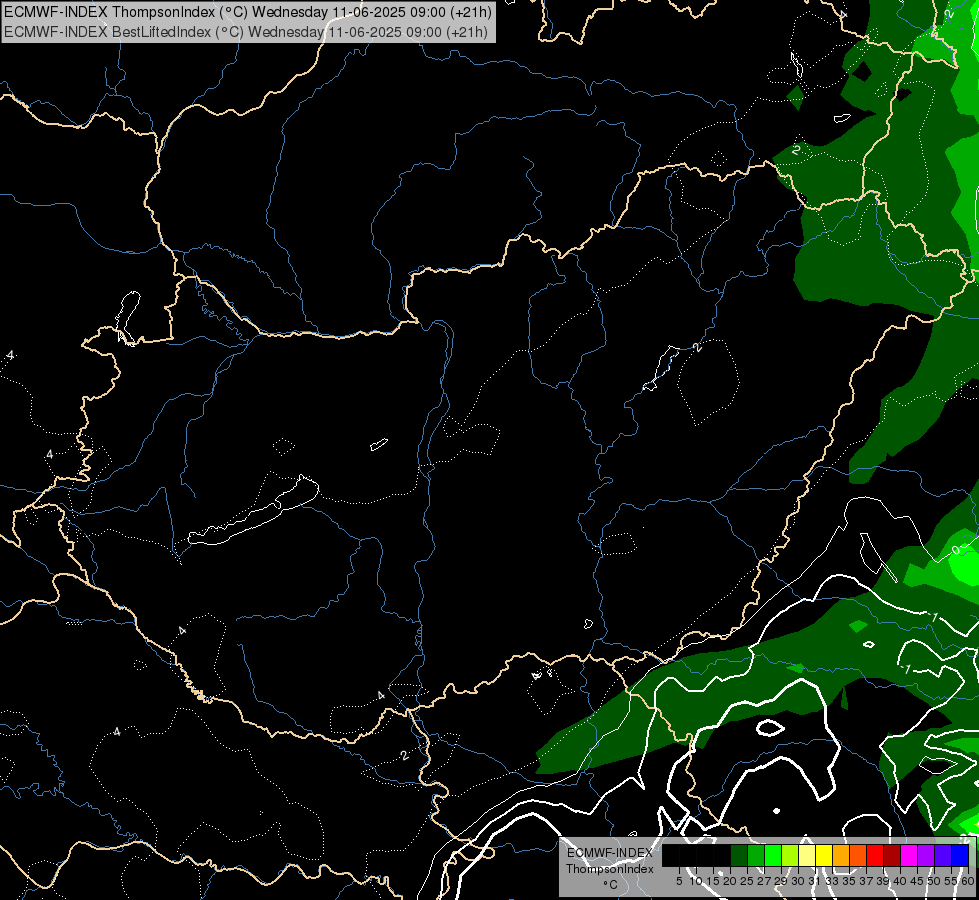Click the medium green 25–27 legend swatch
Viewport: 979px width, 900px height.
point(756,855)
